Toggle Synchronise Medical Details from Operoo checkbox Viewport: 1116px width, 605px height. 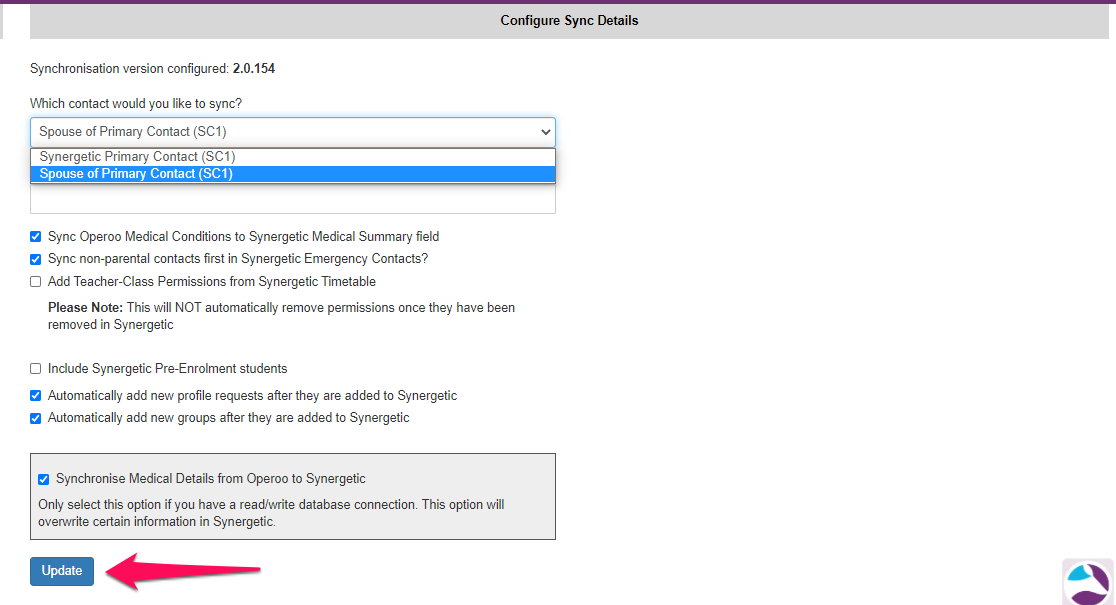(43, 479)
